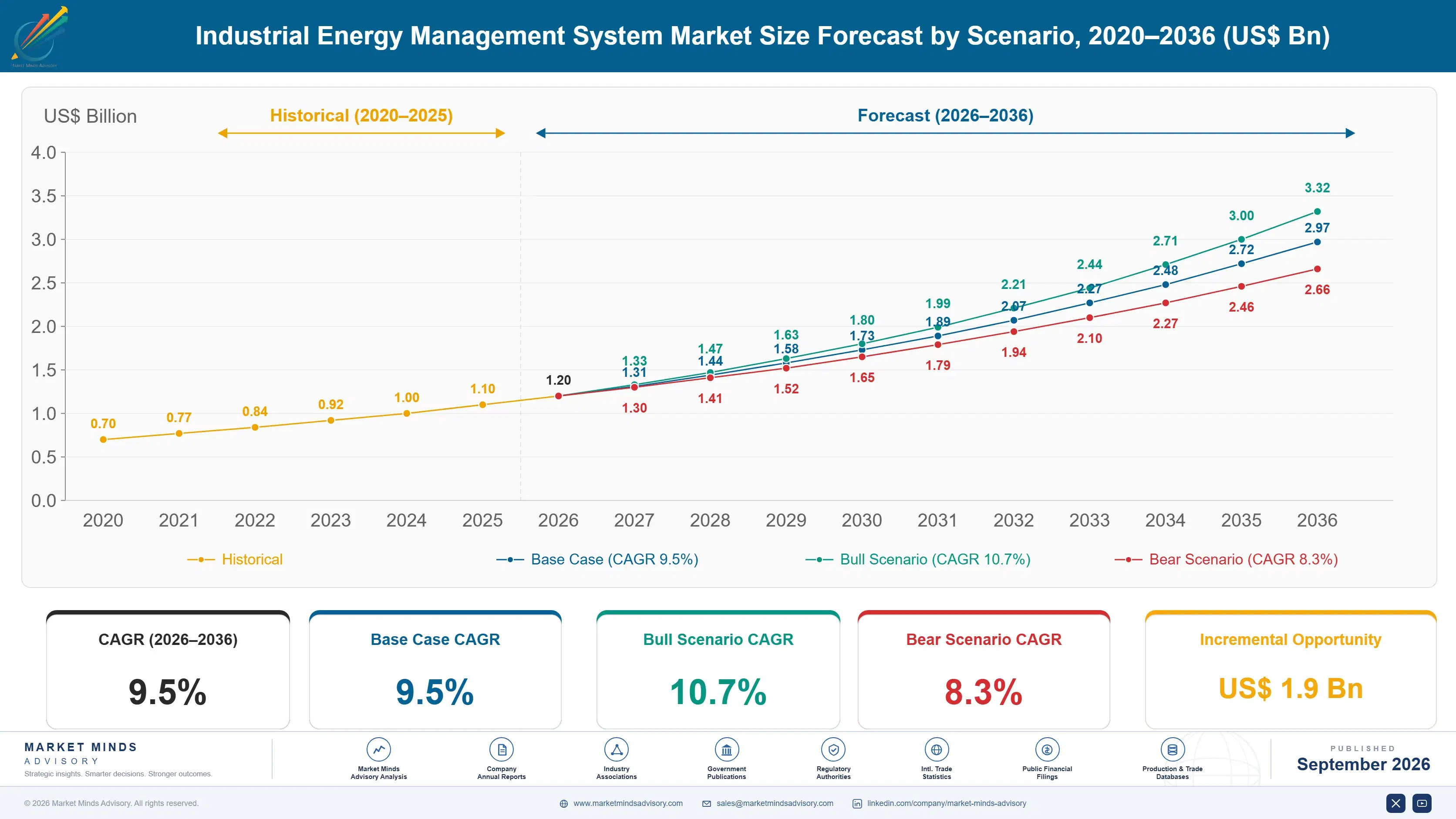Viewport: 1456px width, 819px height.
Task: Click the Bull Scenario CAGR 10.7% card
Action: [x=718, y=670]
